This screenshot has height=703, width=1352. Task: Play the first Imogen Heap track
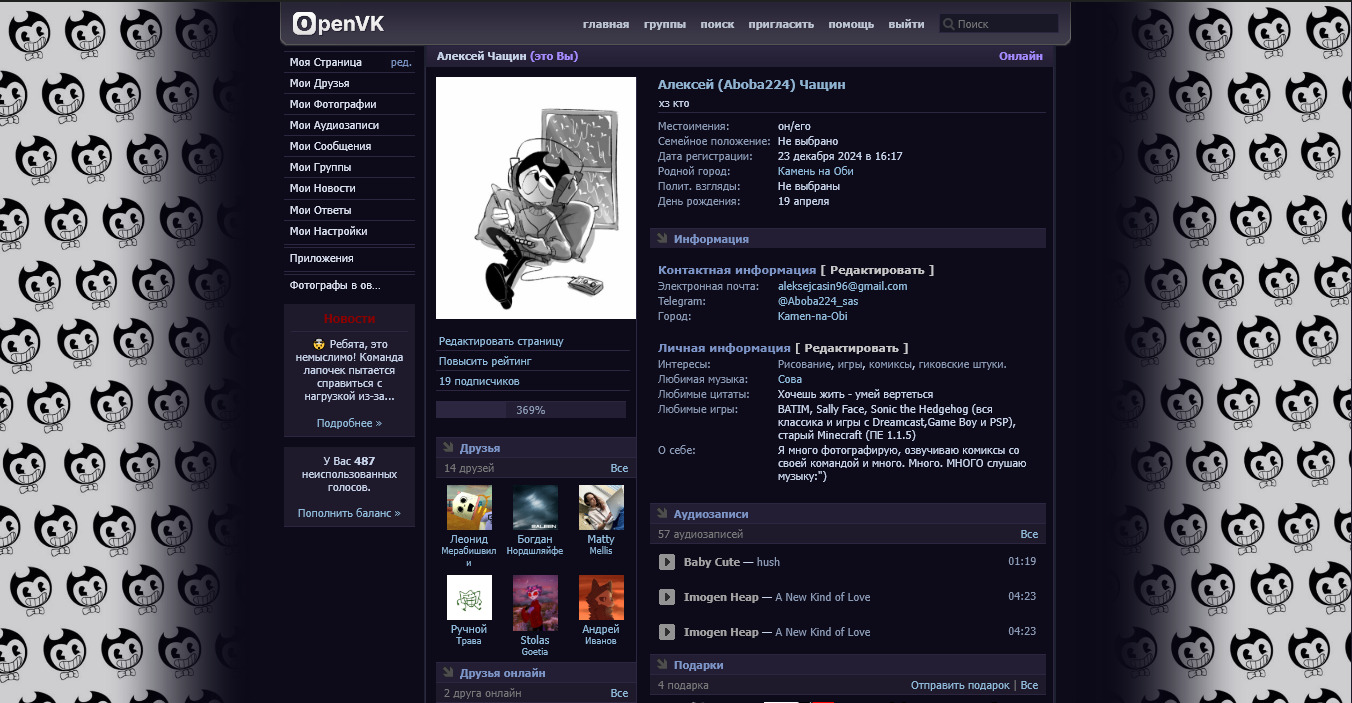[667, 597]
